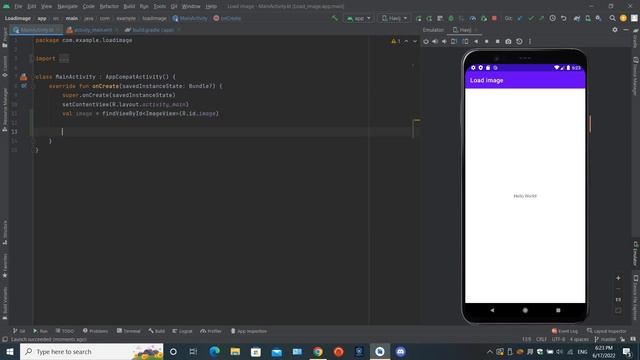Click the emulator volume down icon
The height and width of the screenshot is (360, 640).
[444, 41]
